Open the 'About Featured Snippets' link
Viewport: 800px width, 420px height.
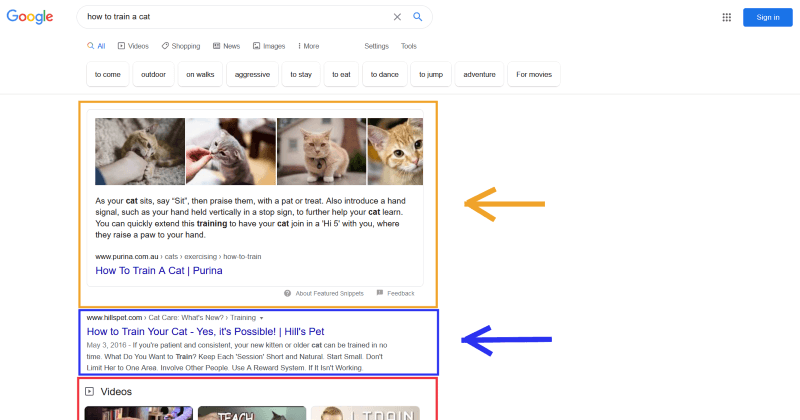[330, 293]
